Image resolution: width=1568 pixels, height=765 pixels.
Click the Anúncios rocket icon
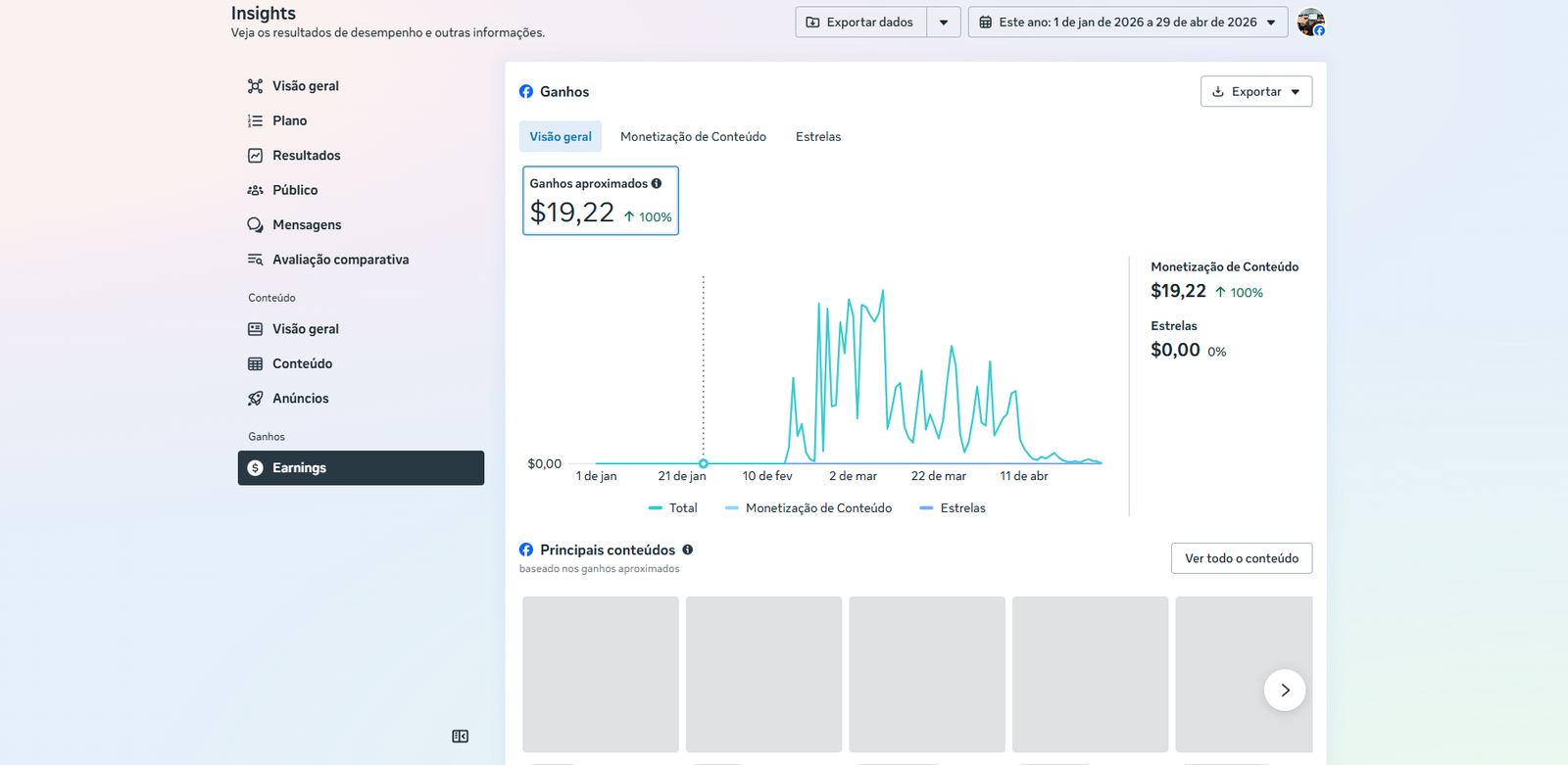tap(255, 399)
